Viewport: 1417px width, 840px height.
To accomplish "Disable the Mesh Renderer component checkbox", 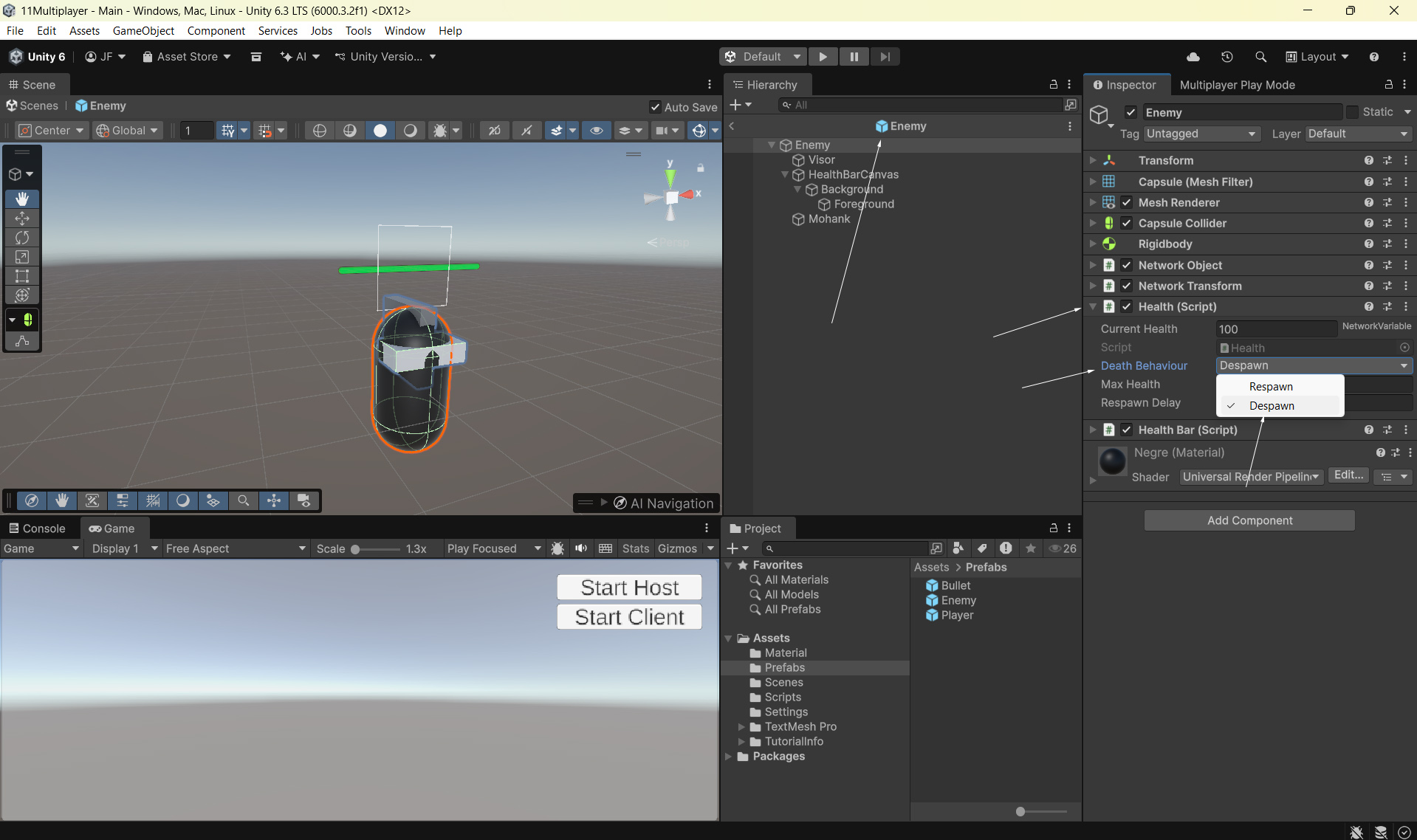I will (x=1127, y=202).
